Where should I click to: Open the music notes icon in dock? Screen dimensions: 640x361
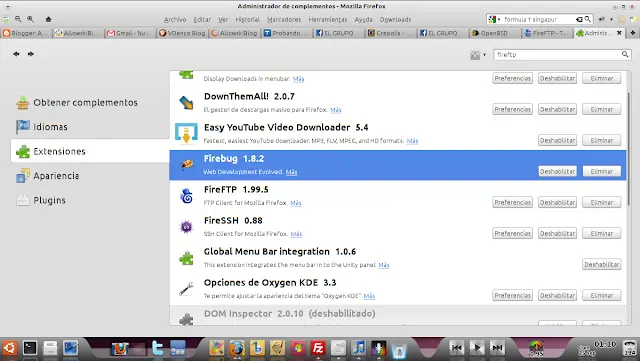coord(358,348)
